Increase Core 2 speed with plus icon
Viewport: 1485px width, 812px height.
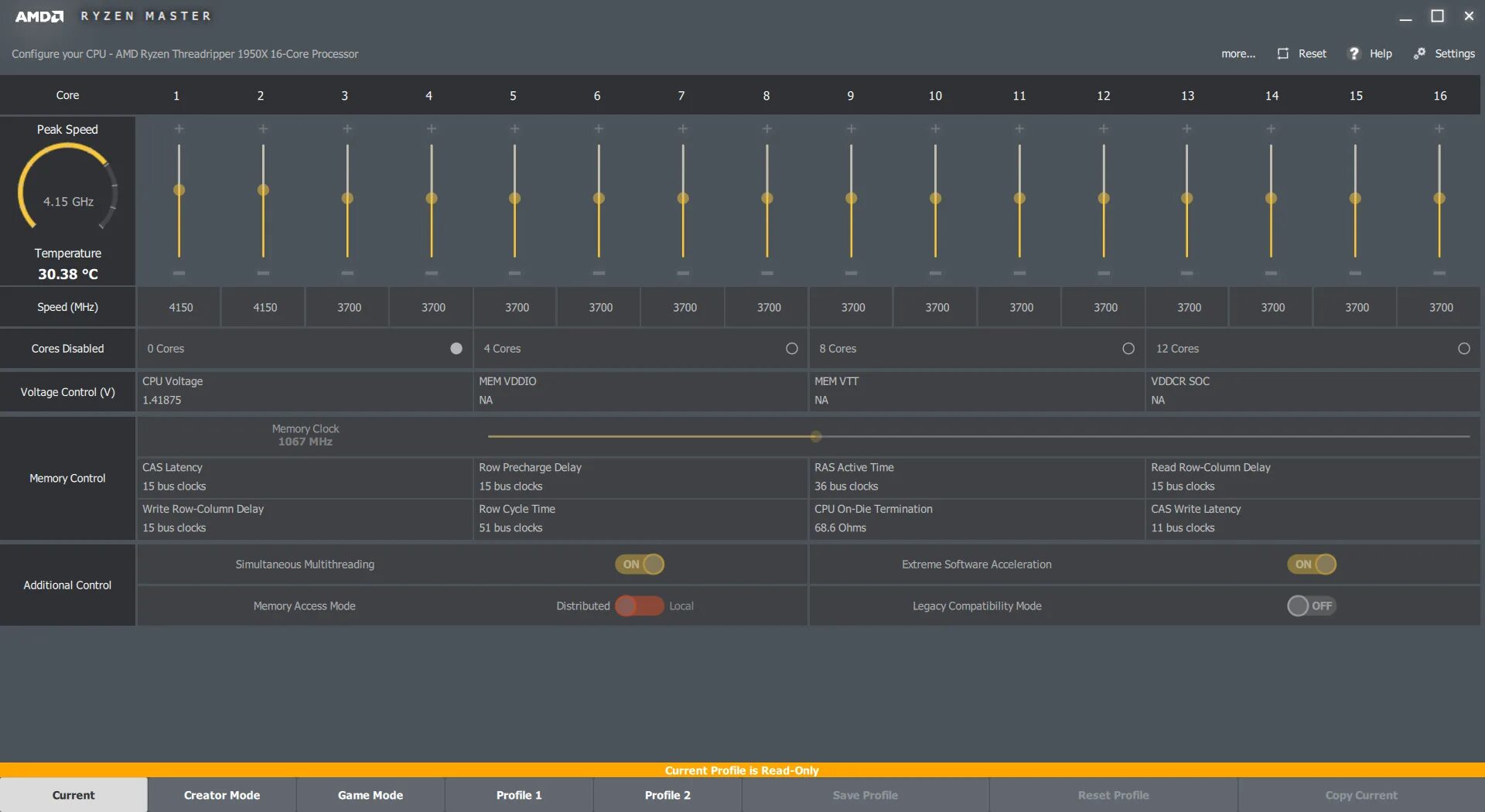pos(263,128)
